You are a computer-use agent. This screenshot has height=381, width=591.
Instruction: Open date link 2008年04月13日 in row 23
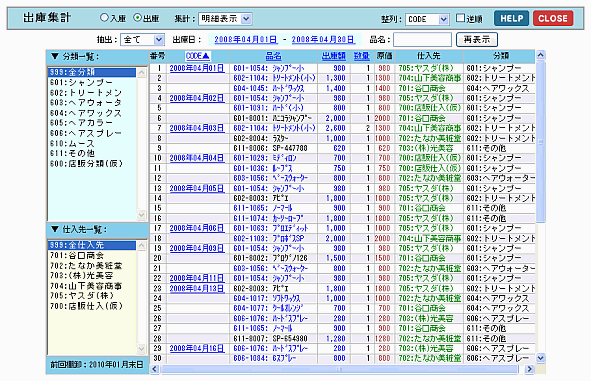point(197,289)
